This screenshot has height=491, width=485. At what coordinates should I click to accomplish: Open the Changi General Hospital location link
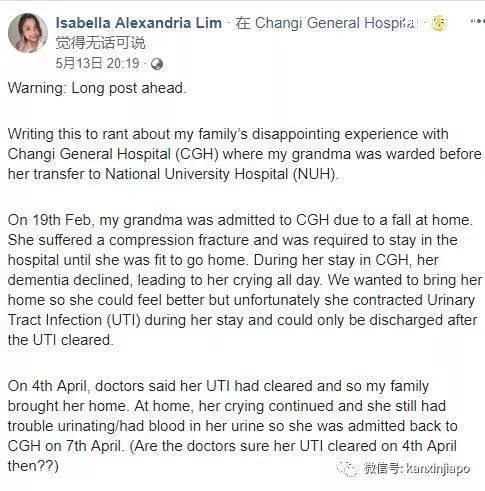point(335,23)
